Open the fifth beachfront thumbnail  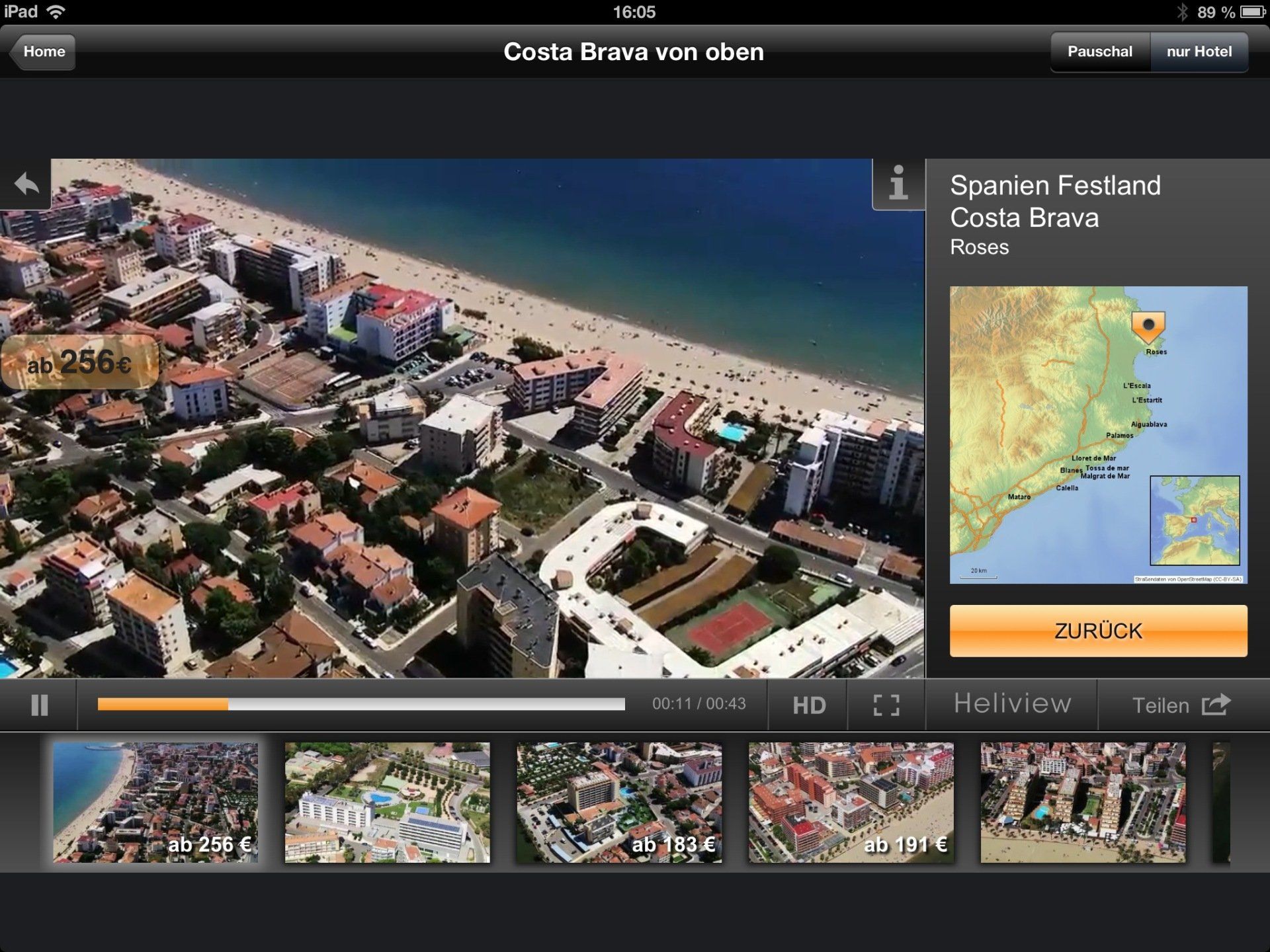coord(1082,802)
